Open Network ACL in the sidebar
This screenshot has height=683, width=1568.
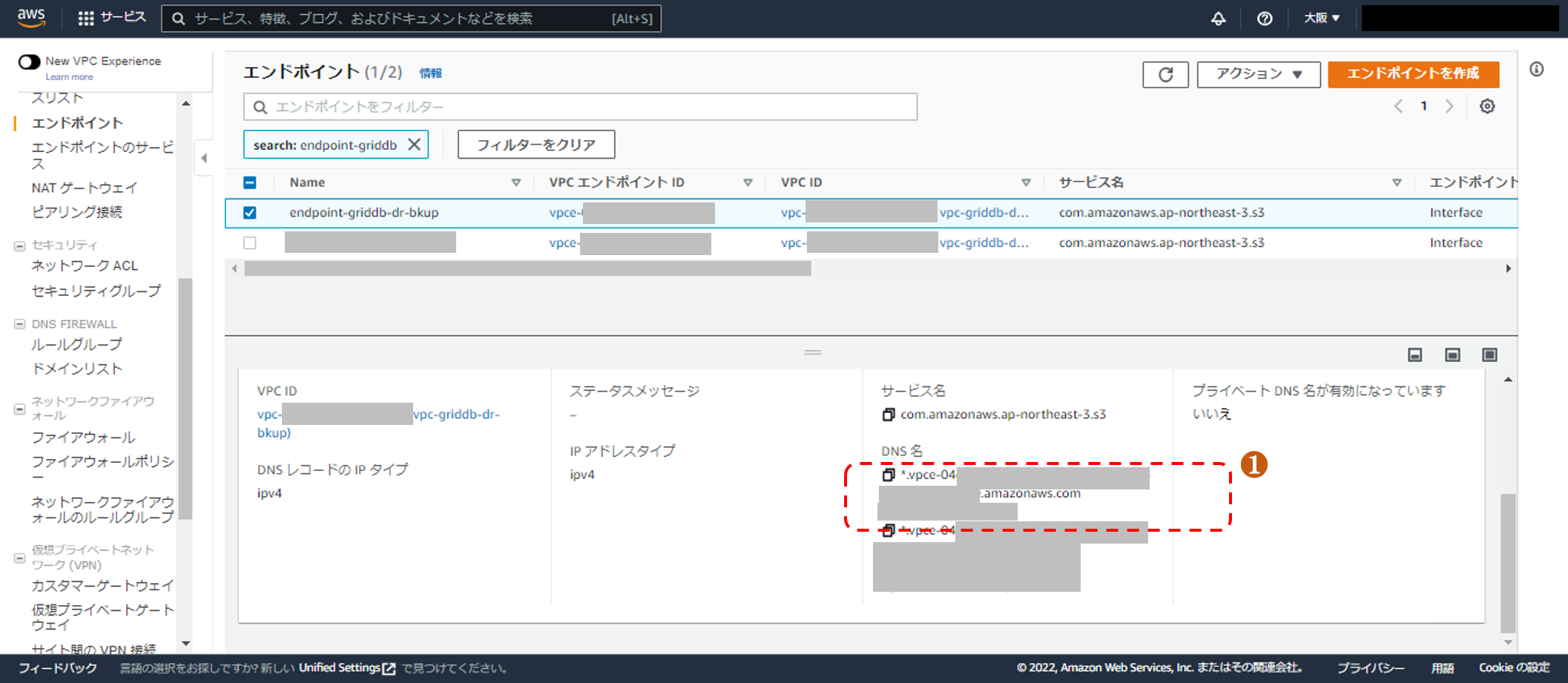(85, 265)
